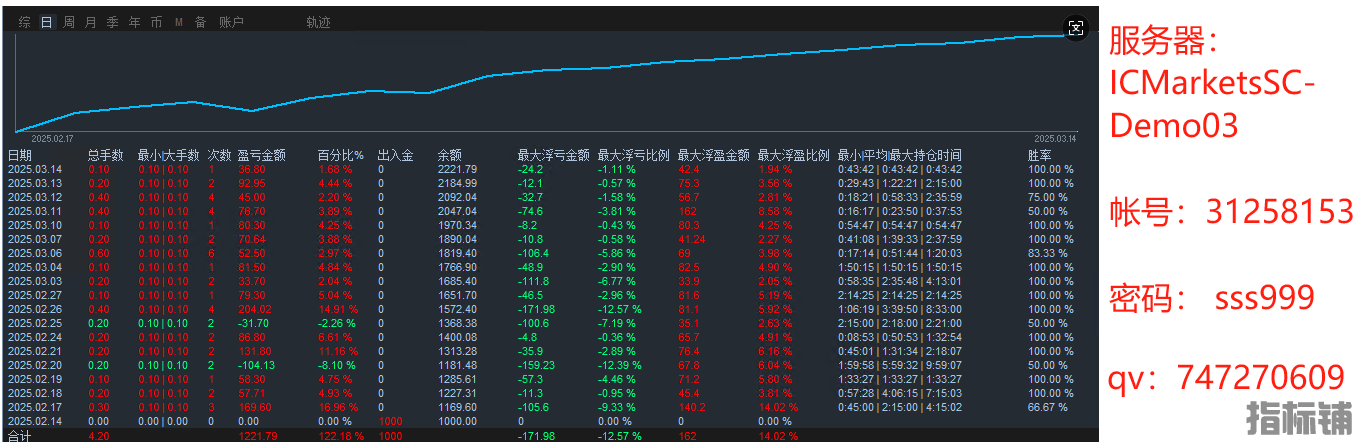Click the loss value -104.13

(255, 365)
